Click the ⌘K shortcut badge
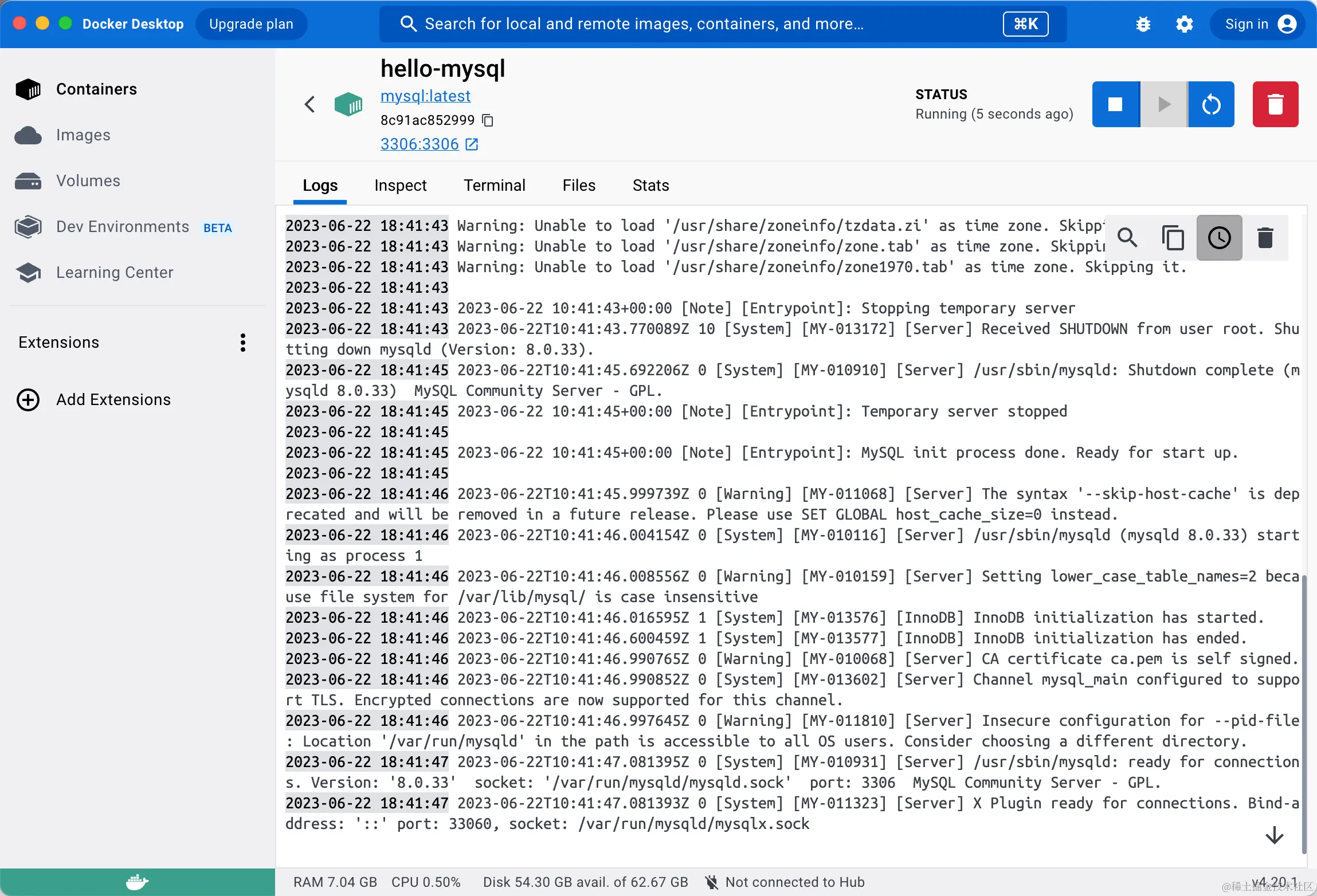 (1025, 24)
